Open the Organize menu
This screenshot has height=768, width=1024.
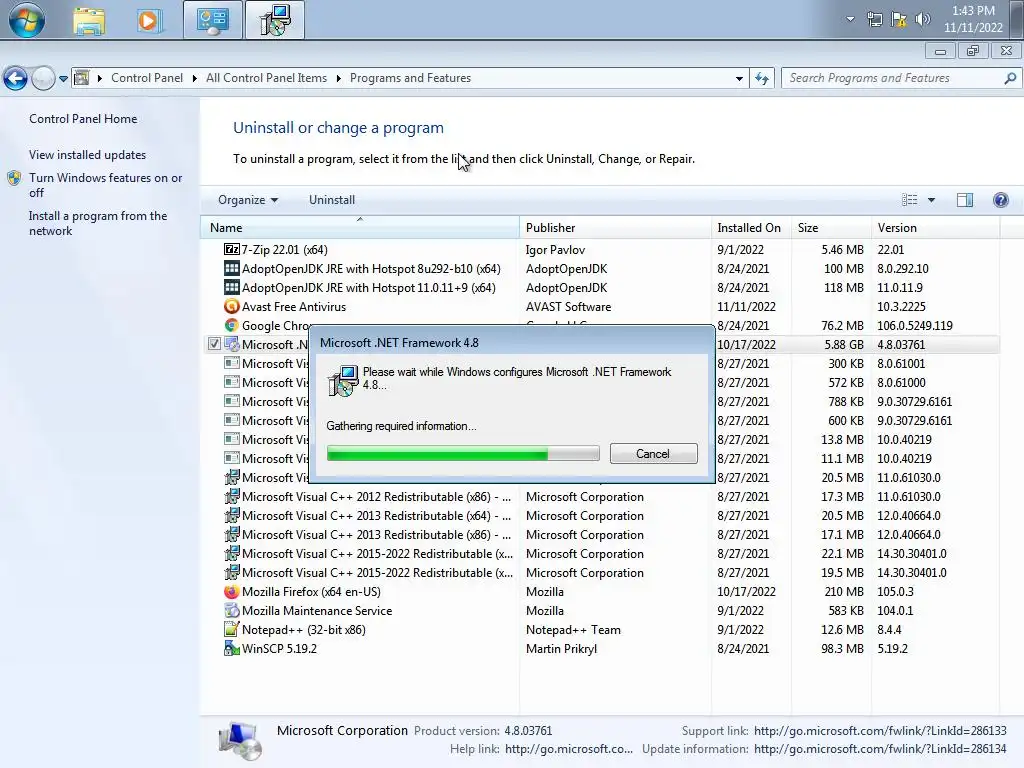[248, 200]
